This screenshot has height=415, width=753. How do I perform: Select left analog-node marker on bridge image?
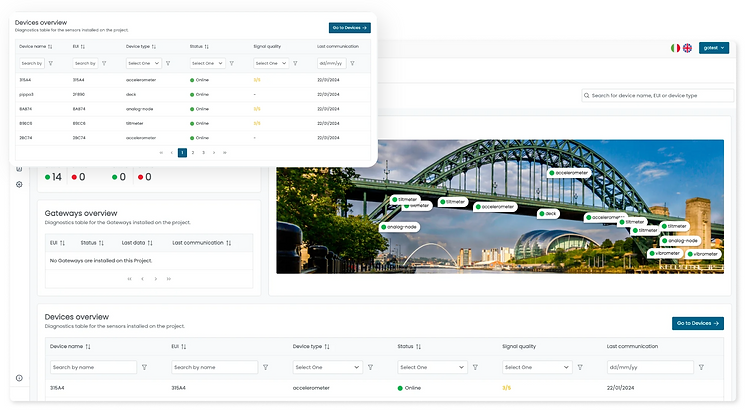(x=400, y=227)
